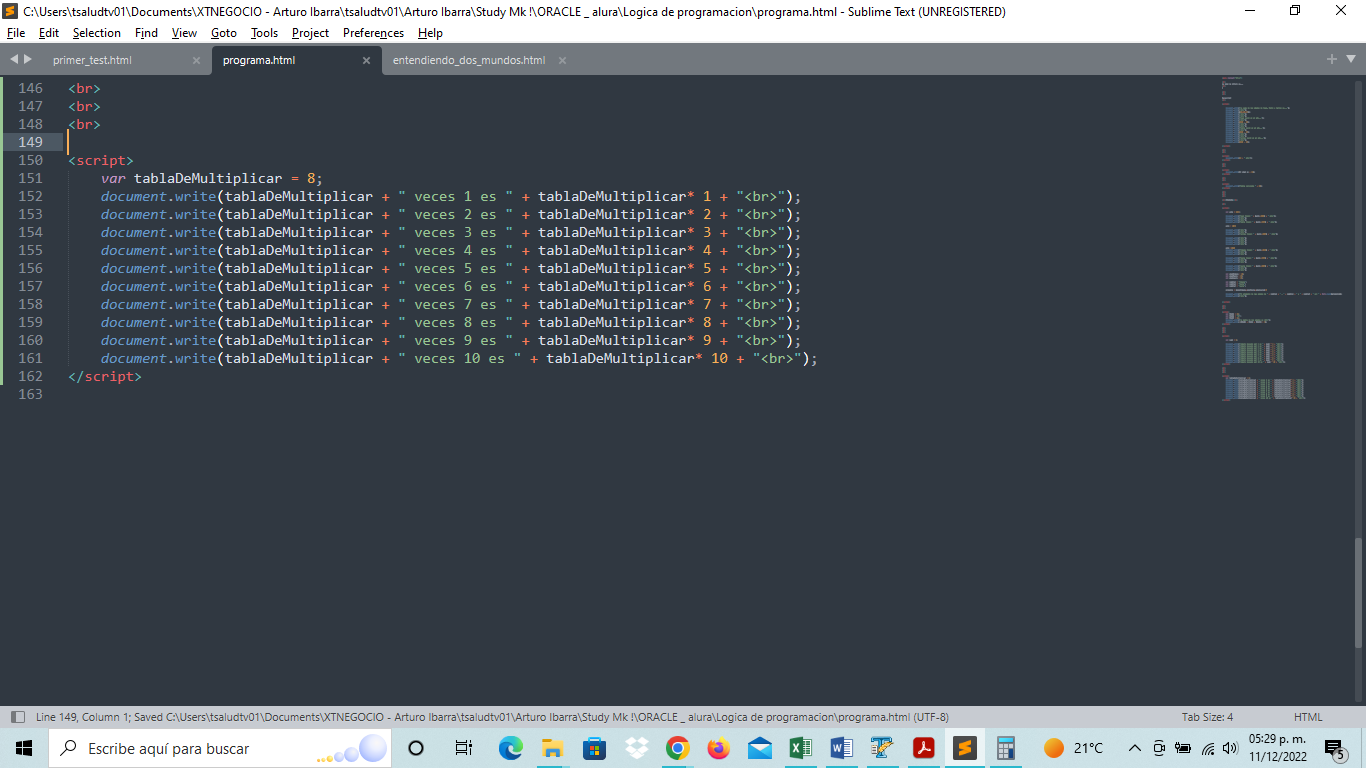
Task: Open Calculator from taskbar
Action: (1005, 748)
